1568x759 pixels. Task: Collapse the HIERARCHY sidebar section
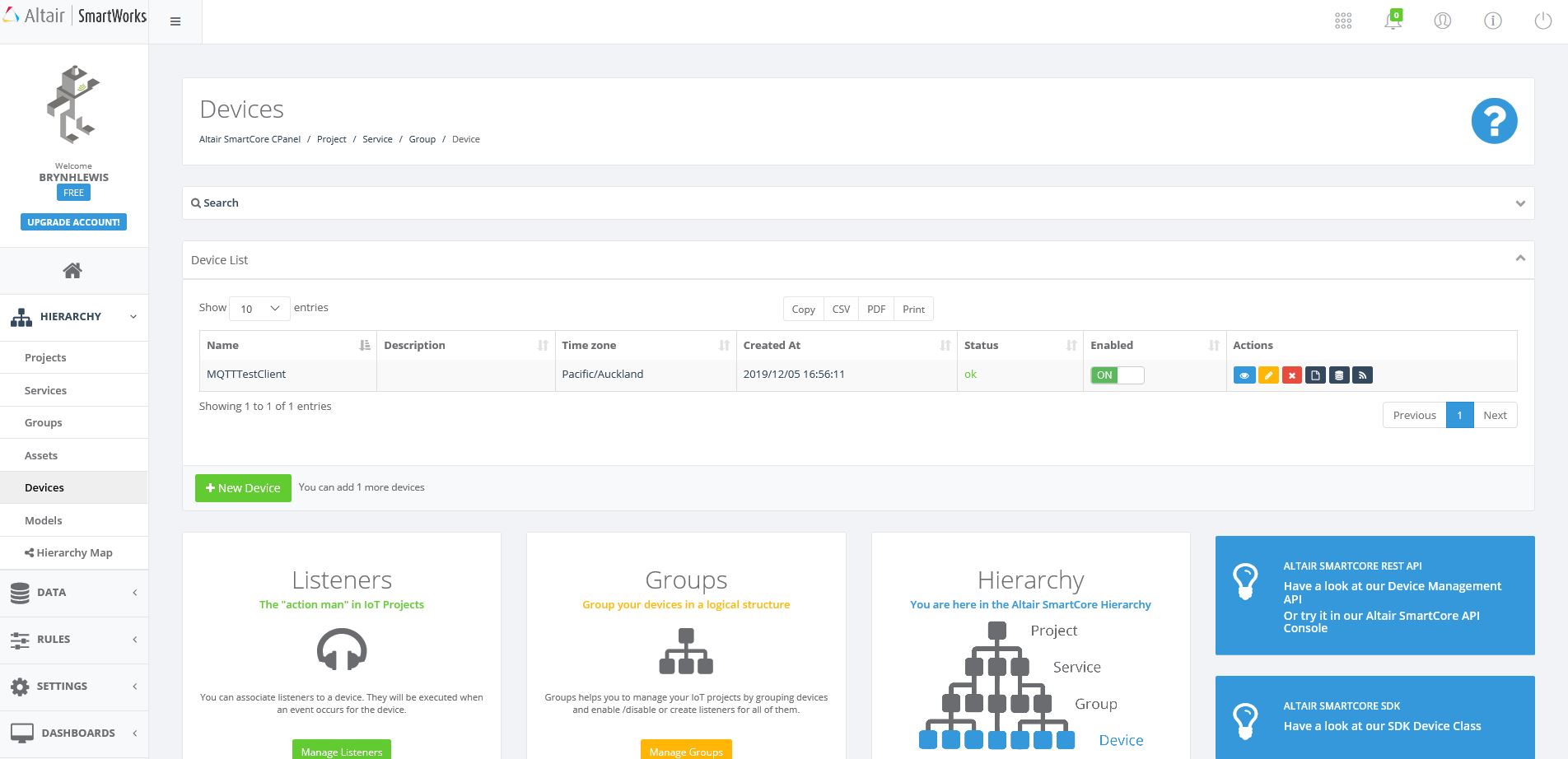point(74,317)
